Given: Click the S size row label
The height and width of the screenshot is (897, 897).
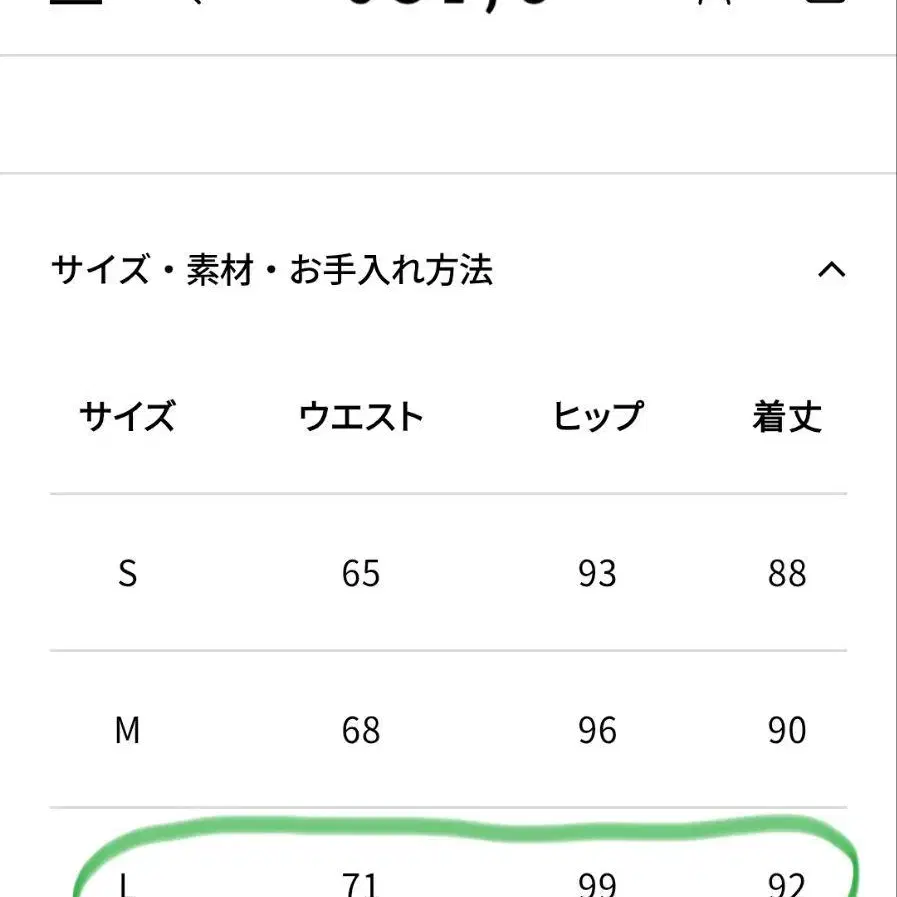Looking at the screenshot, I should click(x=127, y=574).
